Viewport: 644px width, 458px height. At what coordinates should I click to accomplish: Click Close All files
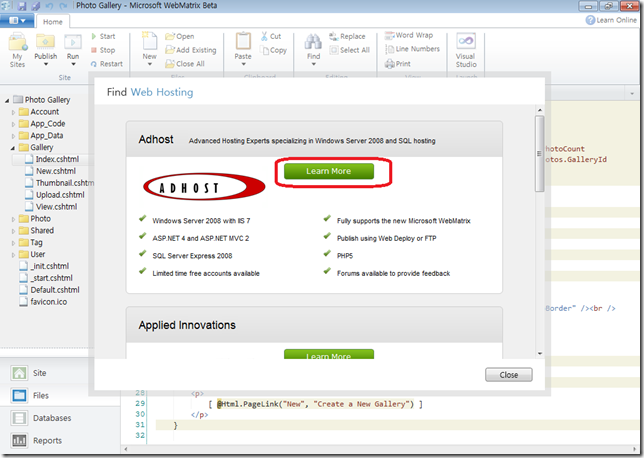click(x=185, y=64)
